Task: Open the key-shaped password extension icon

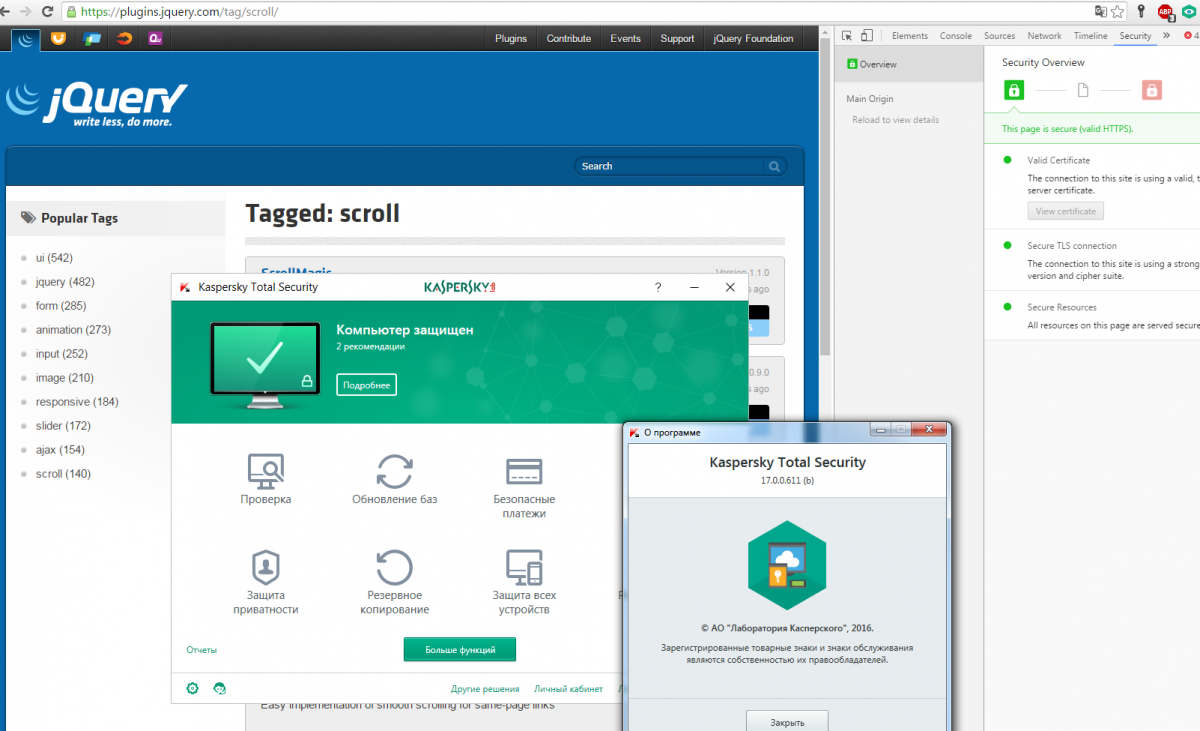Action: pos(1141,12)
